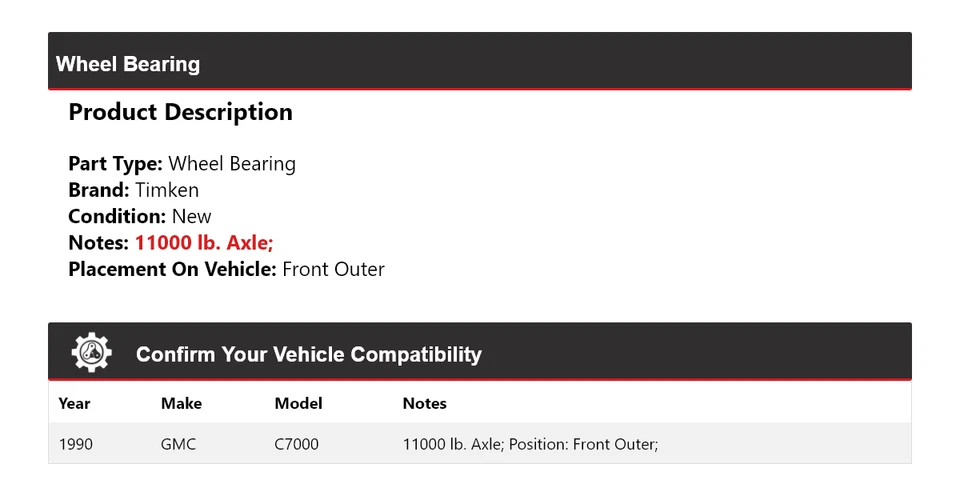960x496 pixels.
Task: Click the Notes column header
Action: tap(424, 403)
